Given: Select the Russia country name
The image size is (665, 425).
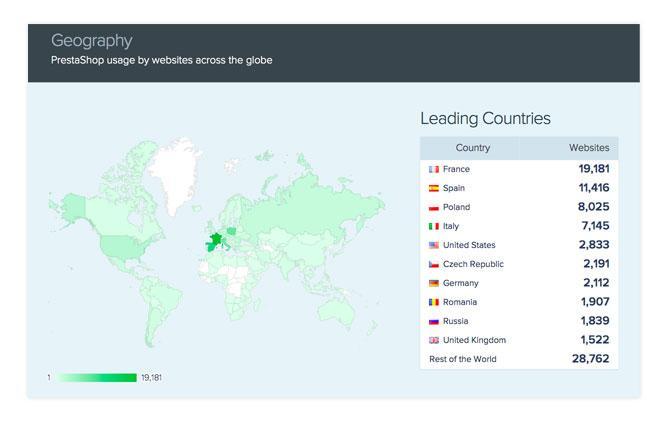Looking at the screenshot, I should click(x=455, y=321).
